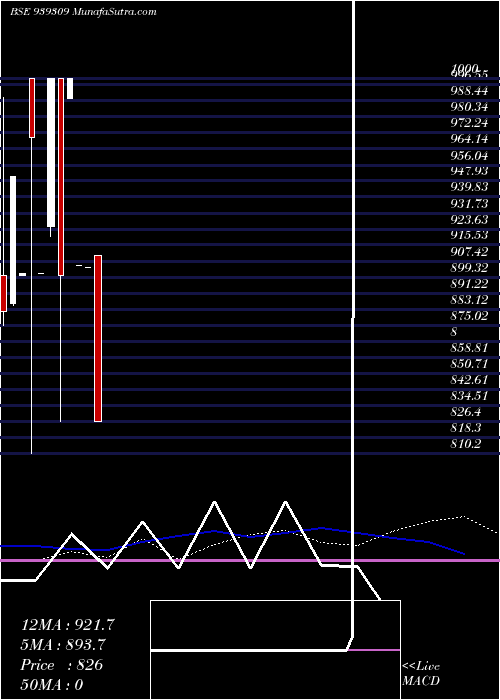The height and width of the screenshot is (700, 500).
Task: Choose the 907.42 price level label
Action: [469, 252]
